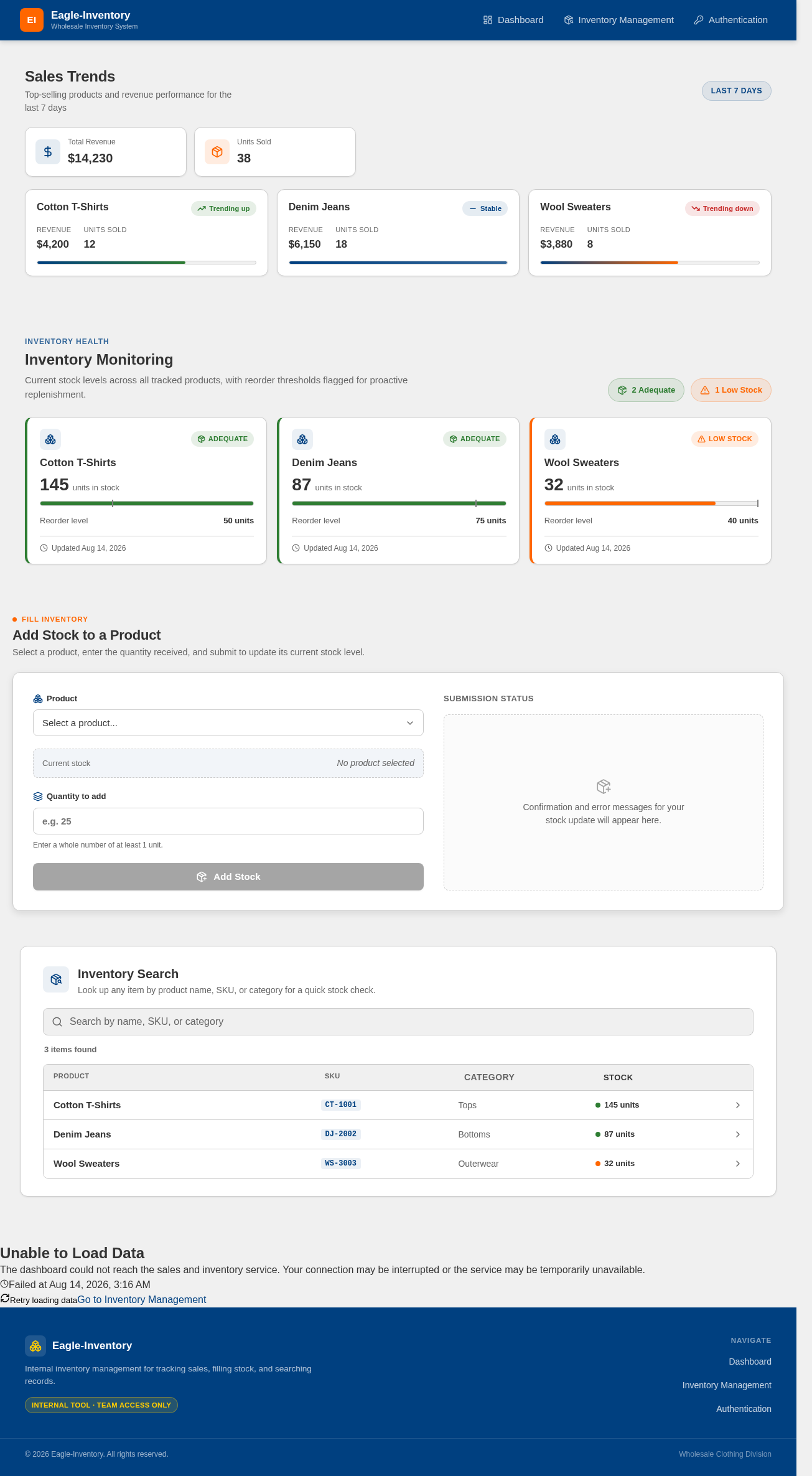The width and height of the screenshot is (812, 1476).
Task: Click the Stable status badge
Action: (x=485, y=208)
